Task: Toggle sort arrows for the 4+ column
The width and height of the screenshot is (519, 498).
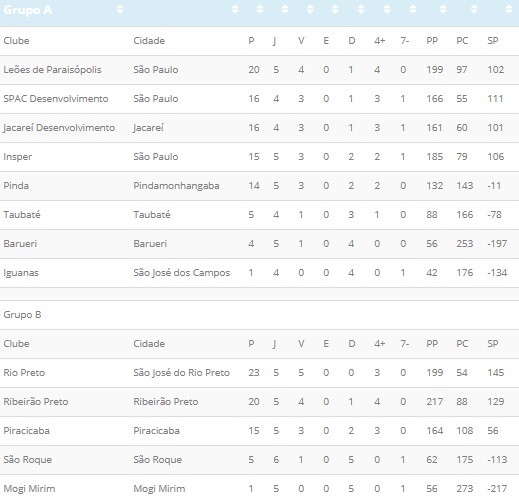Action: (x=387, y=9)
